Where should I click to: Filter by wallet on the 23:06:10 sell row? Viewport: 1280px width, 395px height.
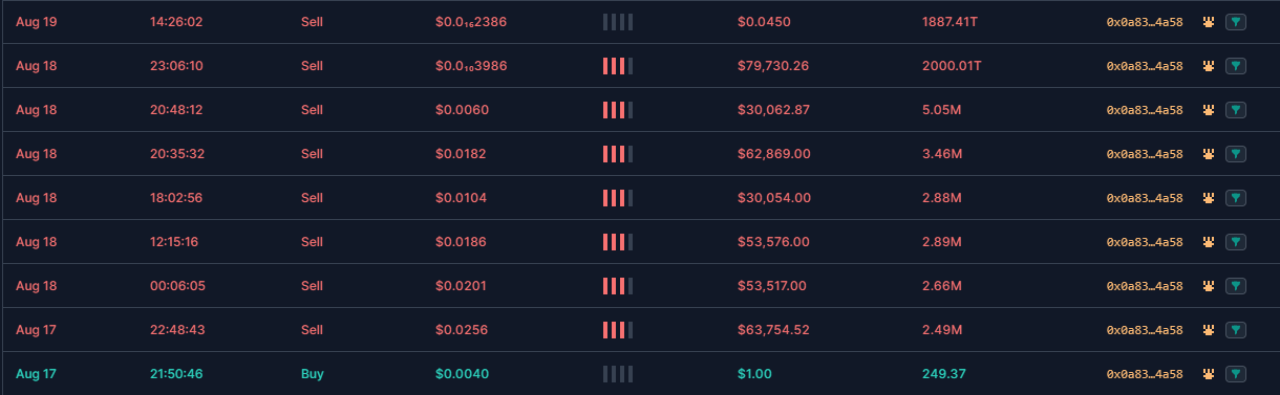click(x=1236, y=66)
